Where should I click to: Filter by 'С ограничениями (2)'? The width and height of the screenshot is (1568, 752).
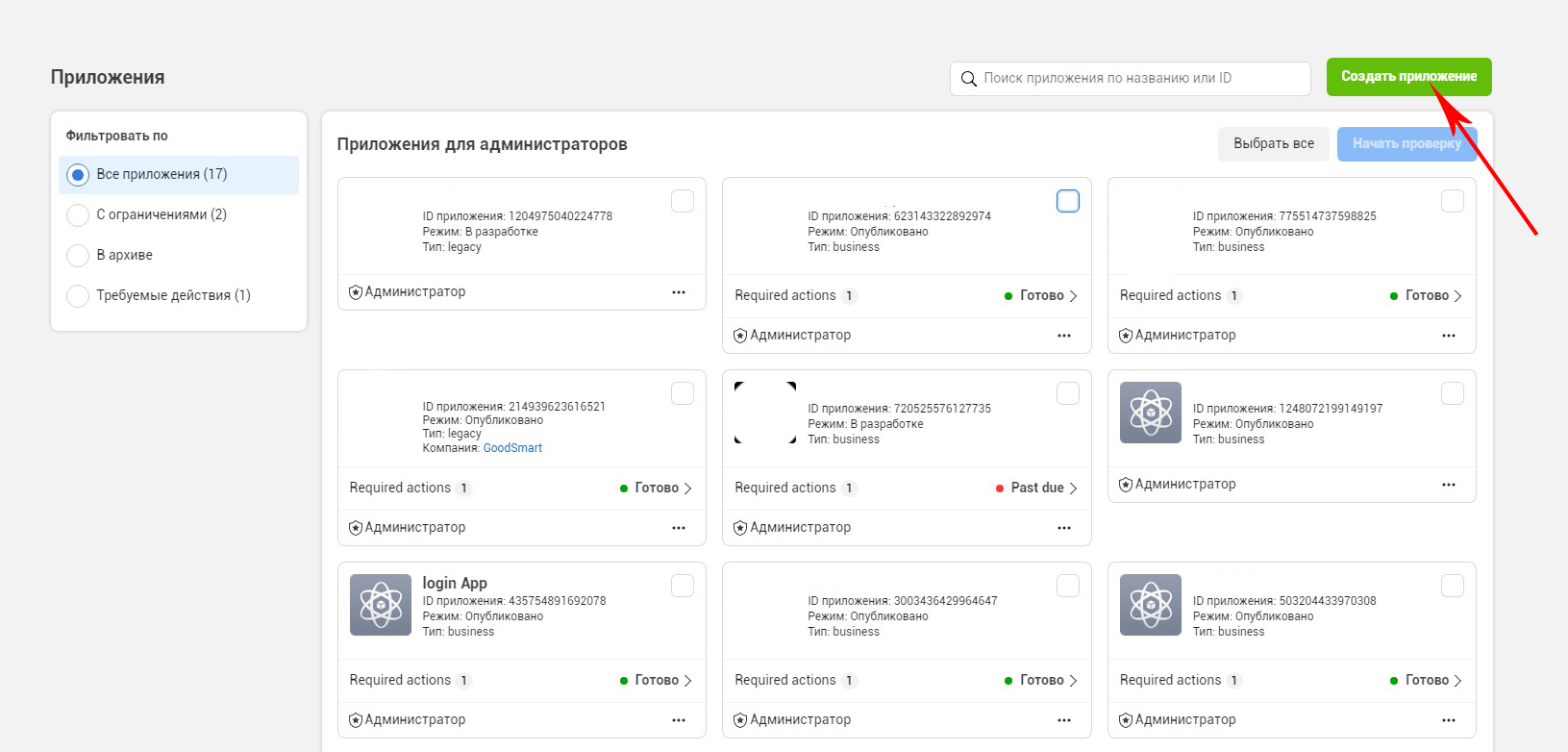(179, 215)
